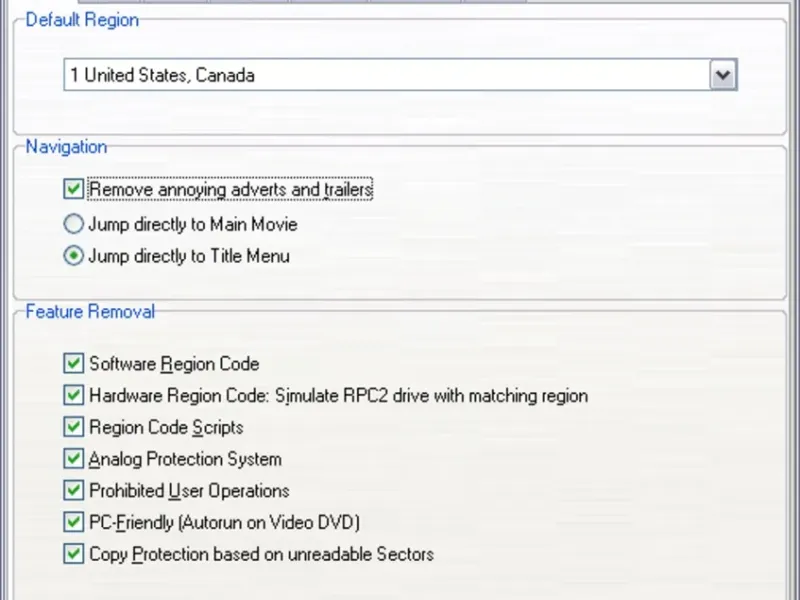Disable Region Code Scripts removal
This screenshot has width=800, height=600.
click(x=73, y=427)
